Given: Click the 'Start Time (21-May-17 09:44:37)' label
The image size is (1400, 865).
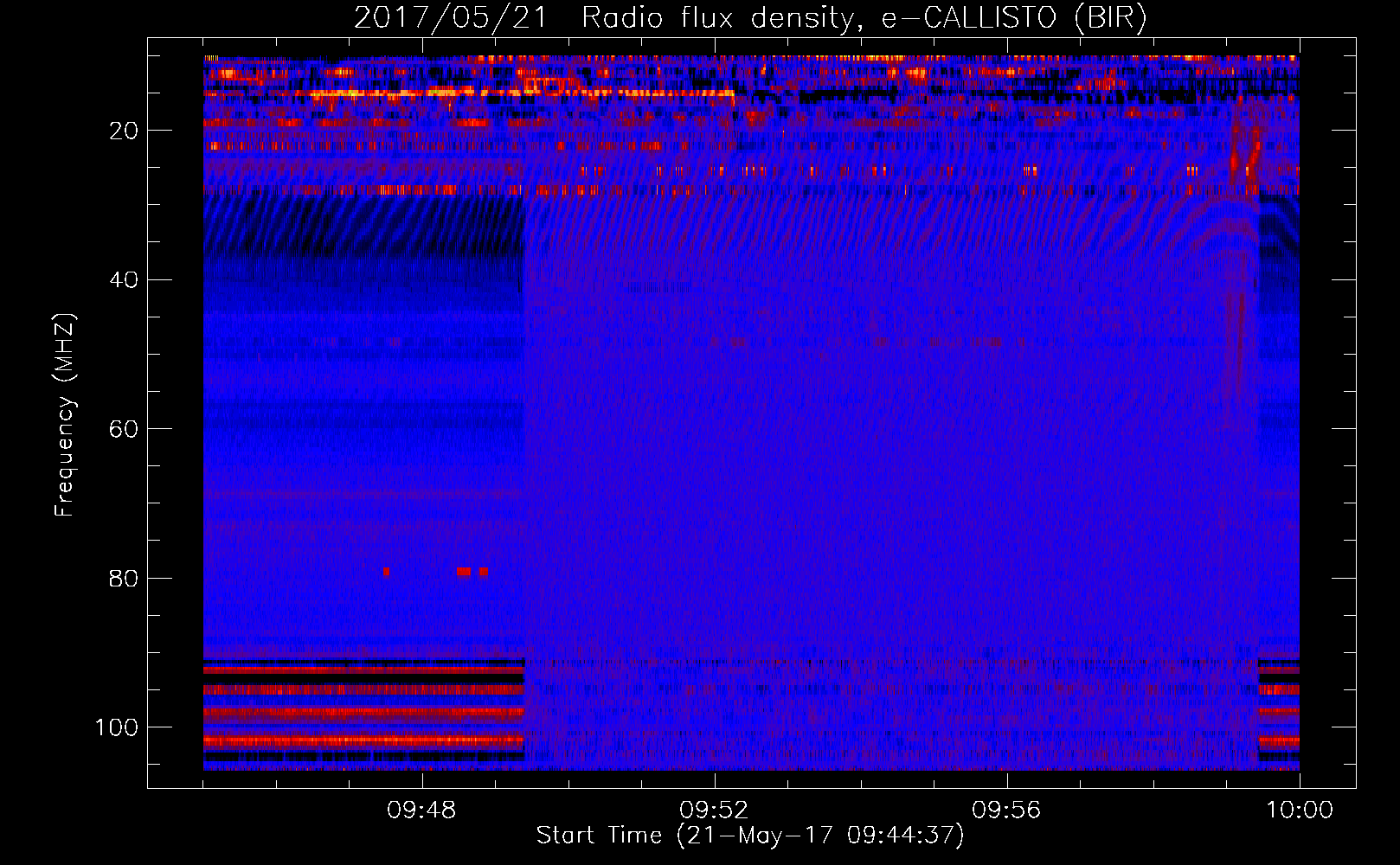Looking at the screenshot, I should point(750,836).
